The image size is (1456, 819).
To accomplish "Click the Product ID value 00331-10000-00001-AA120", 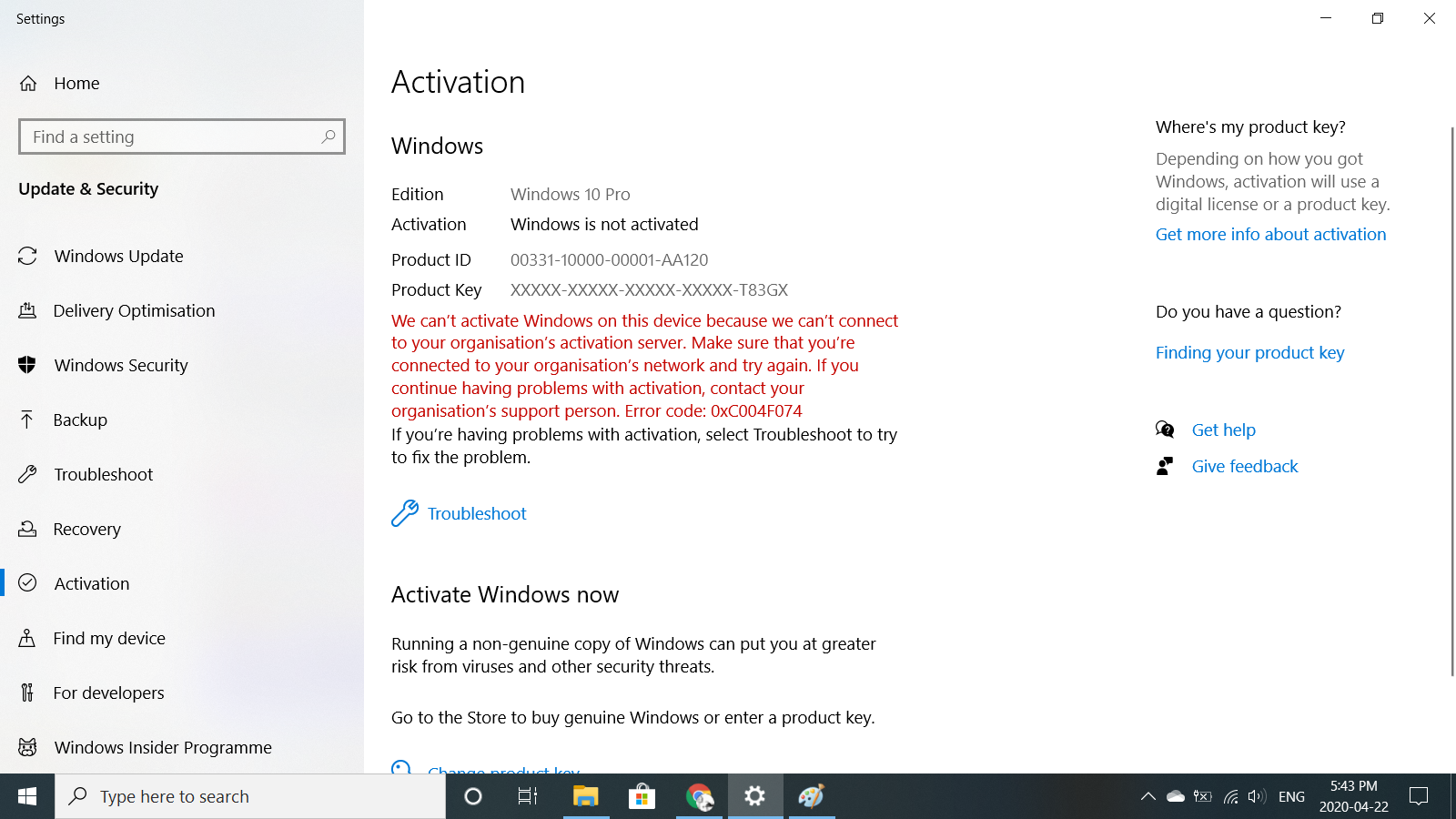I will pyautogui.click(x=609, y=260).
